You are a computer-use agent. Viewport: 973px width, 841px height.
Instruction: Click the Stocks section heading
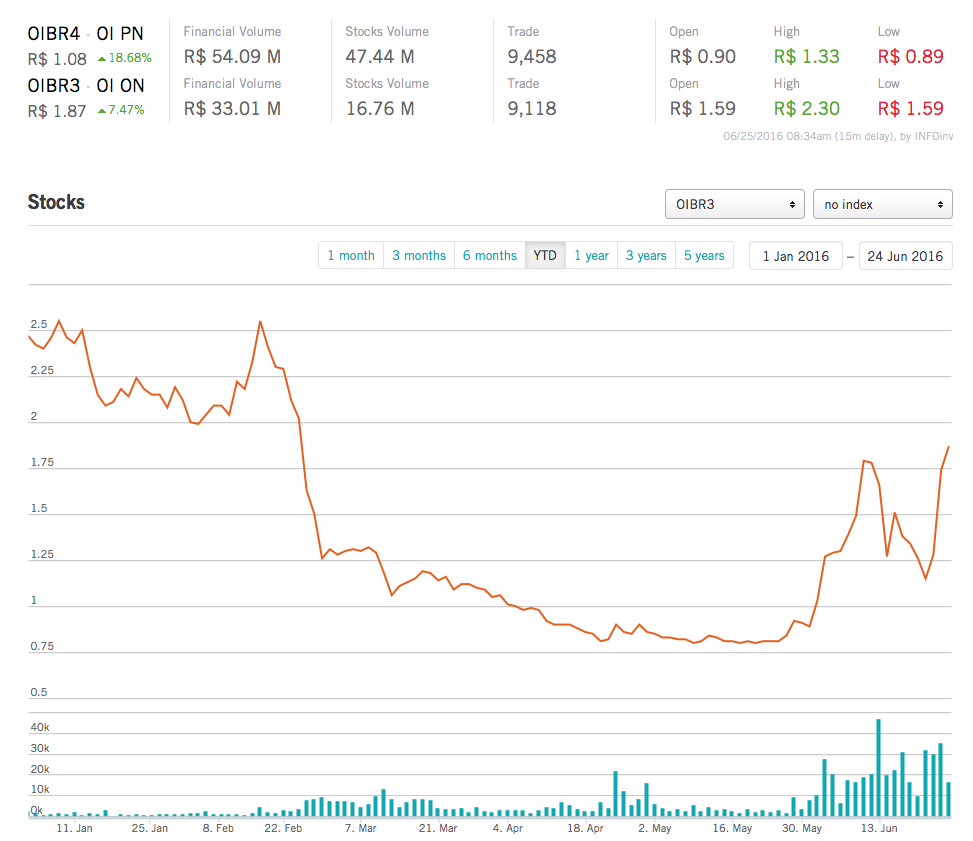[56, 202]
